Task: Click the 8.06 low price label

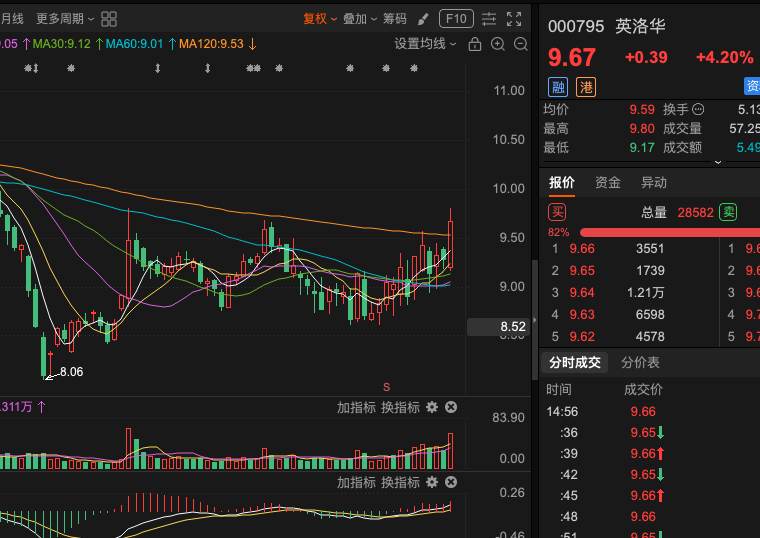Action: coord(71,372)
